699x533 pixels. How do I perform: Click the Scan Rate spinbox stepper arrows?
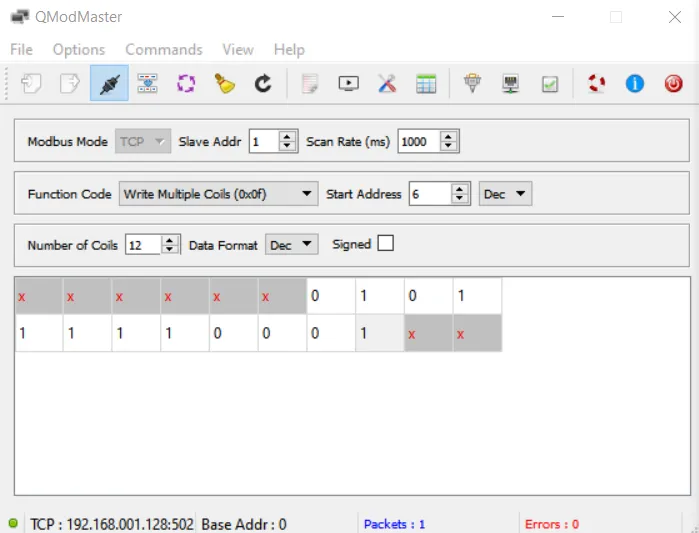pyautogui.click(x=449, y=142)
